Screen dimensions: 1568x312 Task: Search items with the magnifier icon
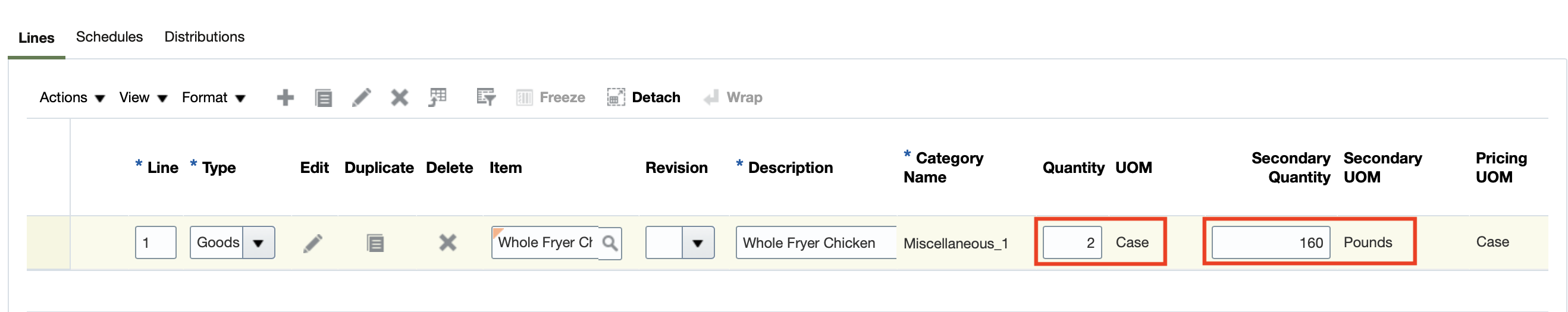[609, 243]
